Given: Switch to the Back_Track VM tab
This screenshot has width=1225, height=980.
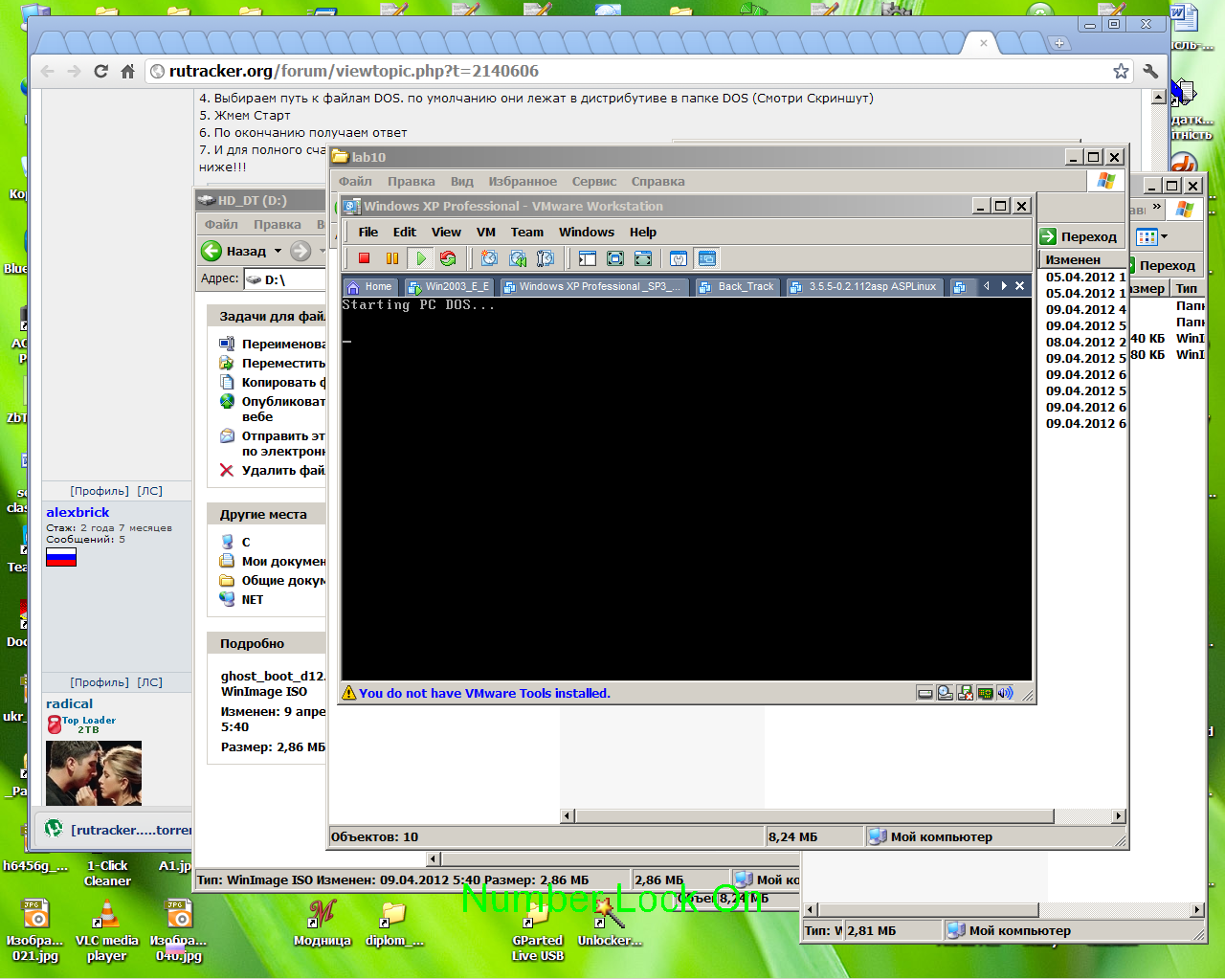Looking at the screenshot, I should [x=737, y=286].
